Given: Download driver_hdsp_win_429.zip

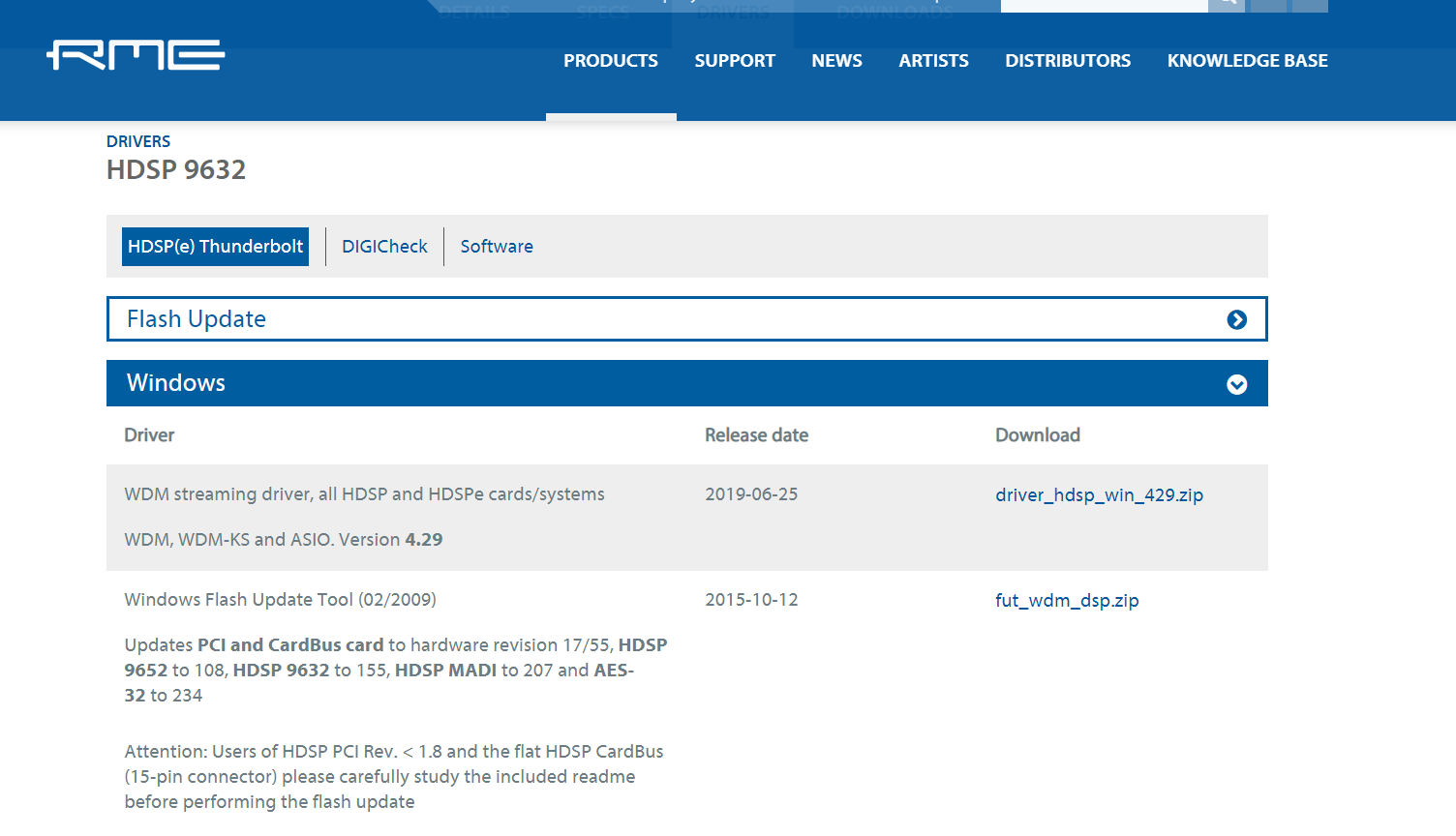Looking at the screenshot, I should click(1099, 495).
